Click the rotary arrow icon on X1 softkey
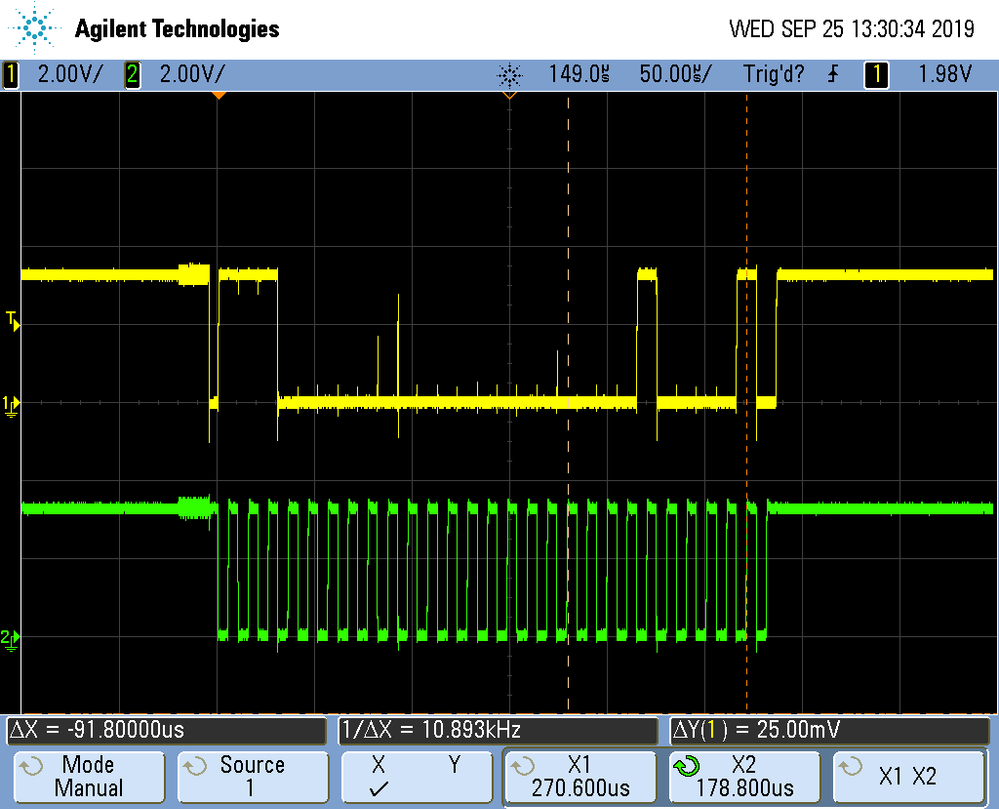This screenshot has width=999, height=809. click(x=522, y=766)
